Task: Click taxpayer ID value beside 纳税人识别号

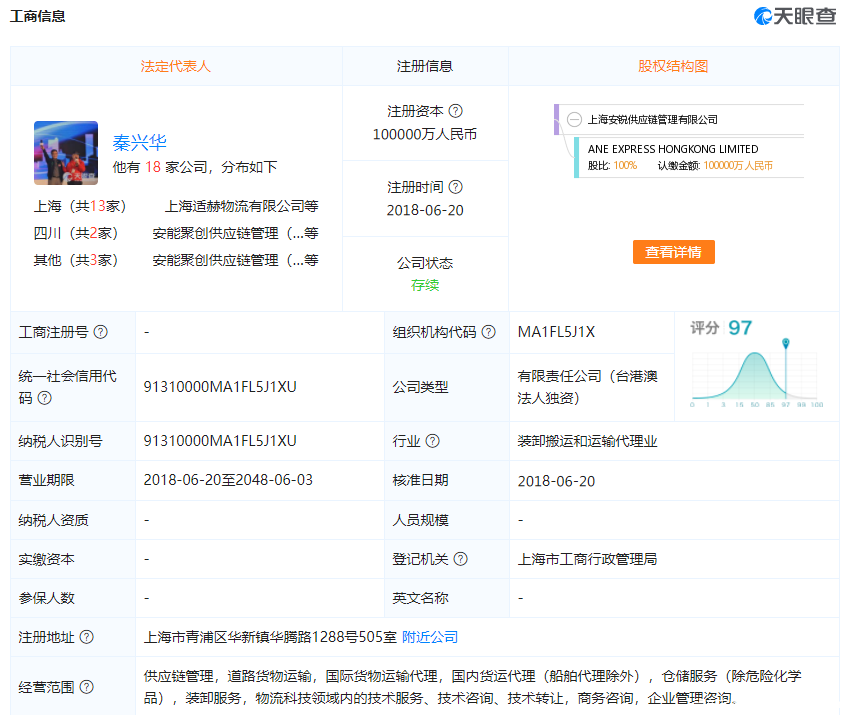Action: (220, 441)
